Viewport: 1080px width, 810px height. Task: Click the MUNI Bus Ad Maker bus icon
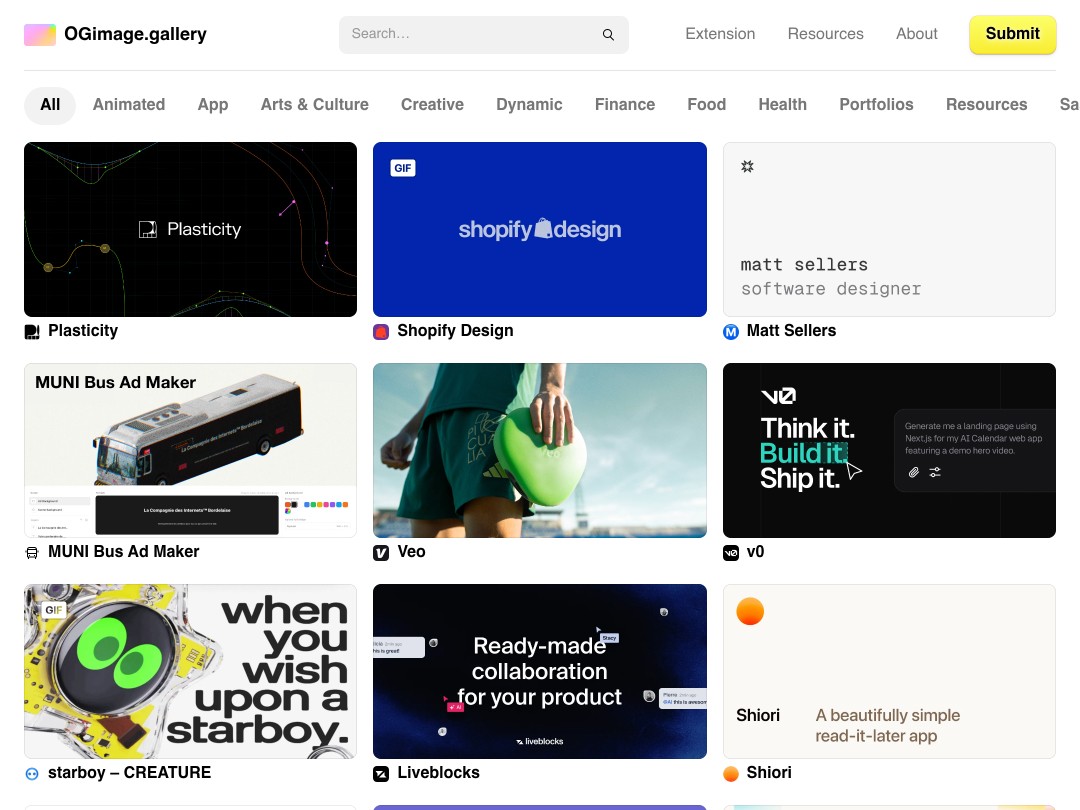click(32, 552)
